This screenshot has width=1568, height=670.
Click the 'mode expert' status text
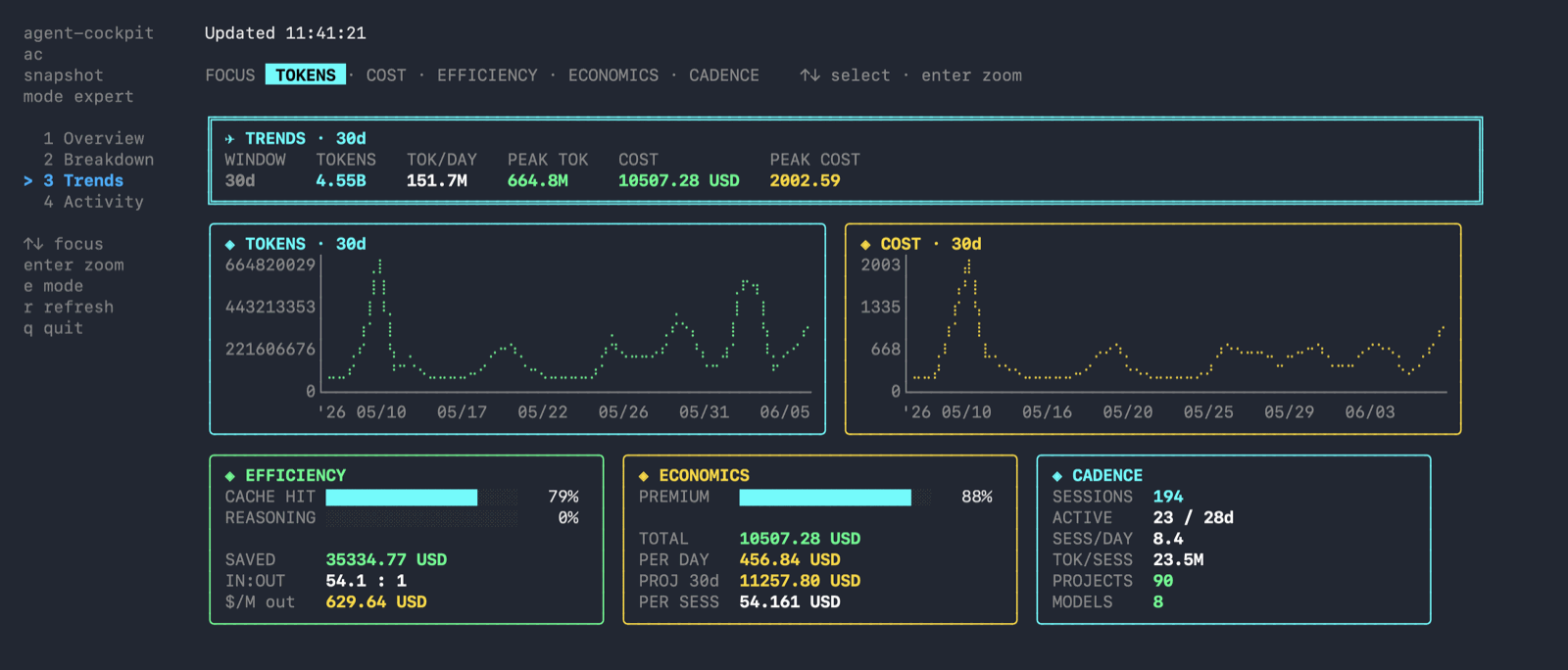78,97
